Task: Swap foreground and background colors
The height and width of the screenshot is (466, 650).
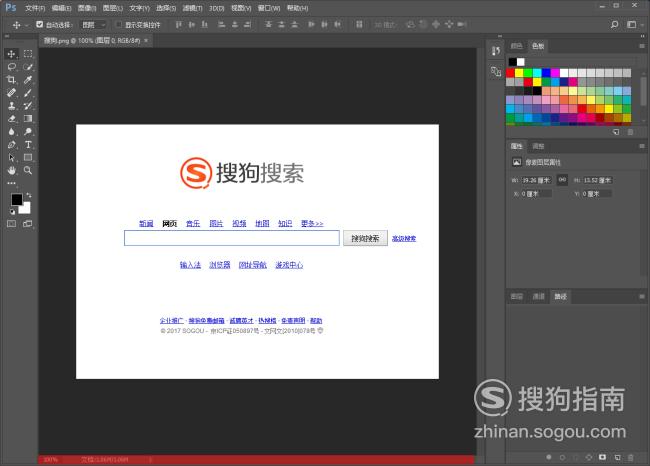Action: coord(29,195)
